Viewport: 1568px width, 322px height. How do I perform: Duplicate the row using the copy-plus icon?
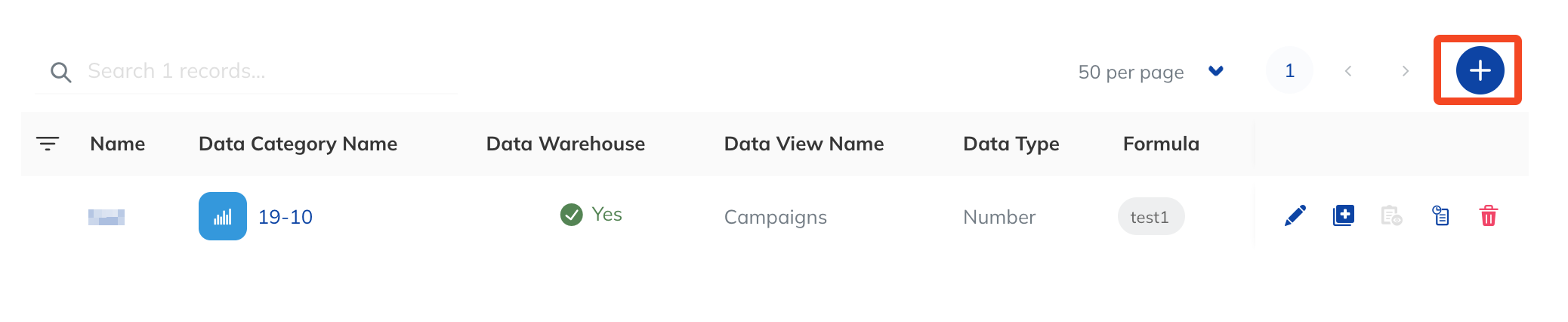point(1344,216)
